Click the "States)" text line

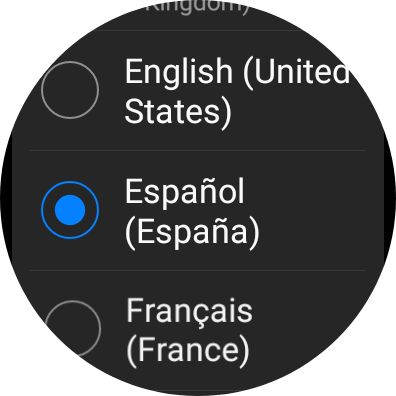(x=178, y=112)
